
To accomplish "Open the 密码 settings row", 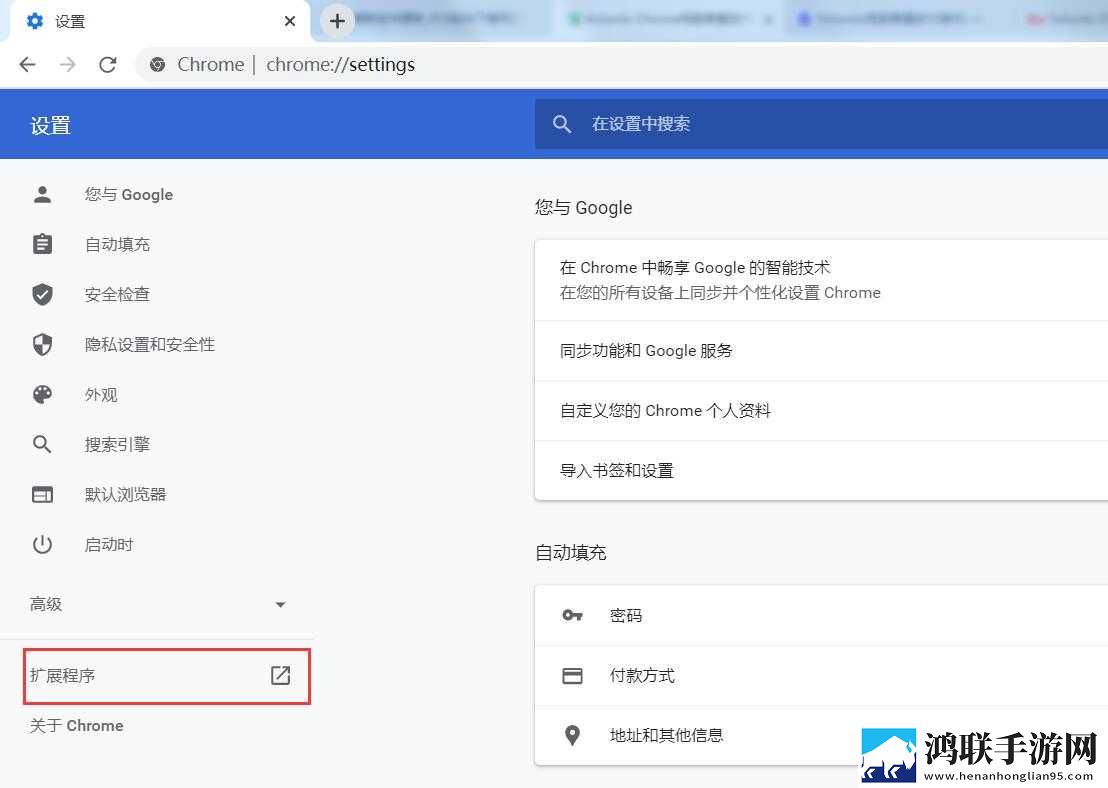I will (821, 616).
